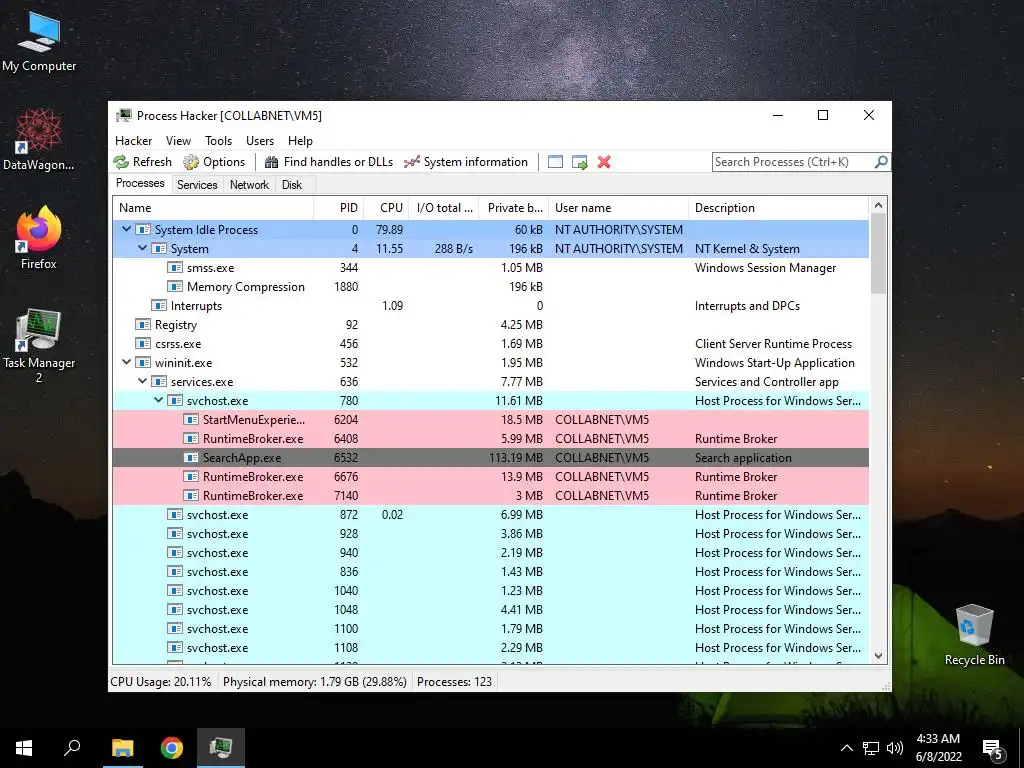Open Find handles or DLLs
1024x768 pixels.
coord(328,162)
